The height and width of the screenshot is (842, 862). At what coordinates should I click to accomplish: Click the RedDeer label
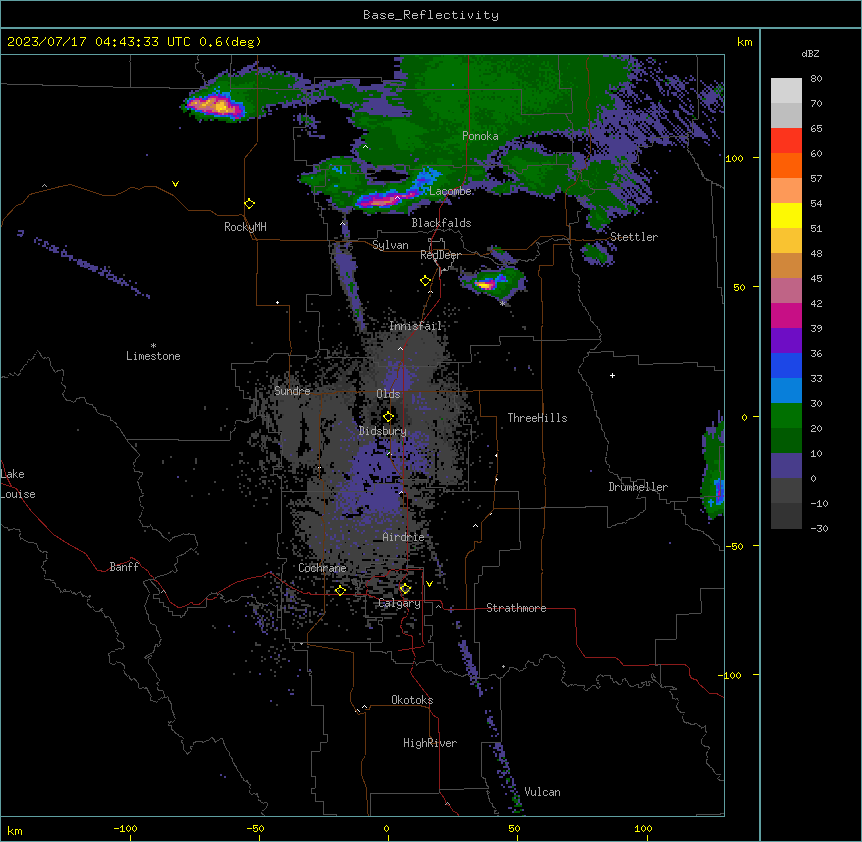click(x=440, y=255)
